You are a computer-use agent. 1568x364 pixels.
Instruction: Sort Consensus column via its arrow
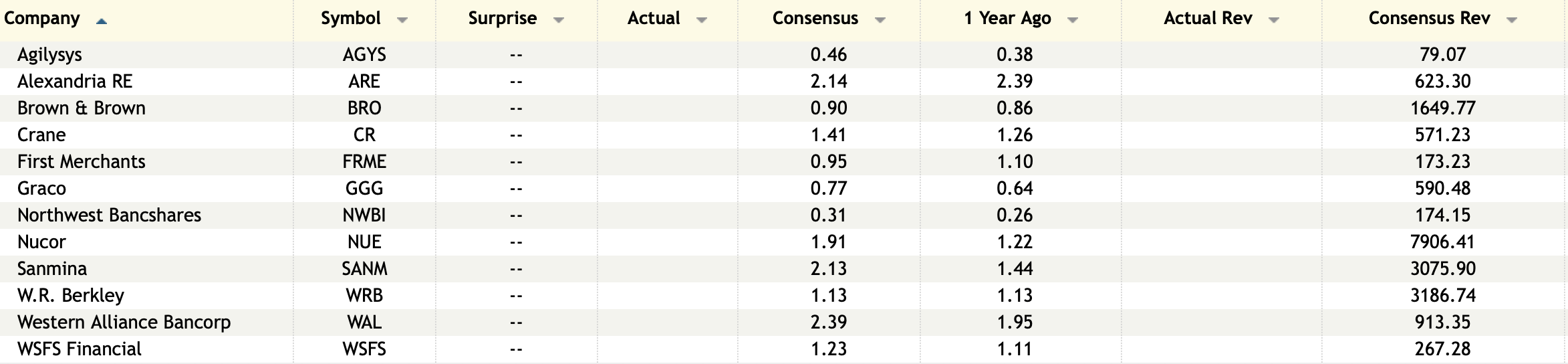coord(880,21)
